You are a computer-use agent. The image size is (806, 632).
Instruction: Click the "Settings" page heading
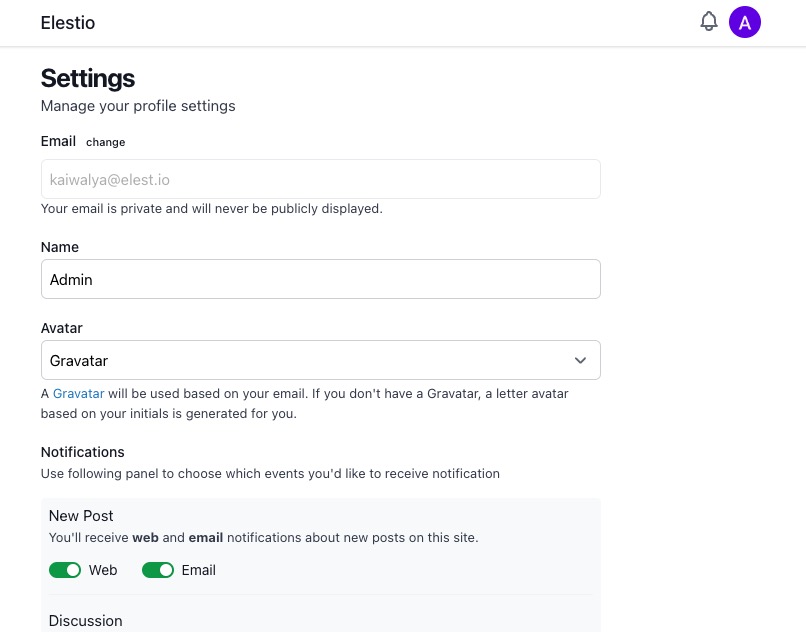pyautogui.click(x=87, y=78)
